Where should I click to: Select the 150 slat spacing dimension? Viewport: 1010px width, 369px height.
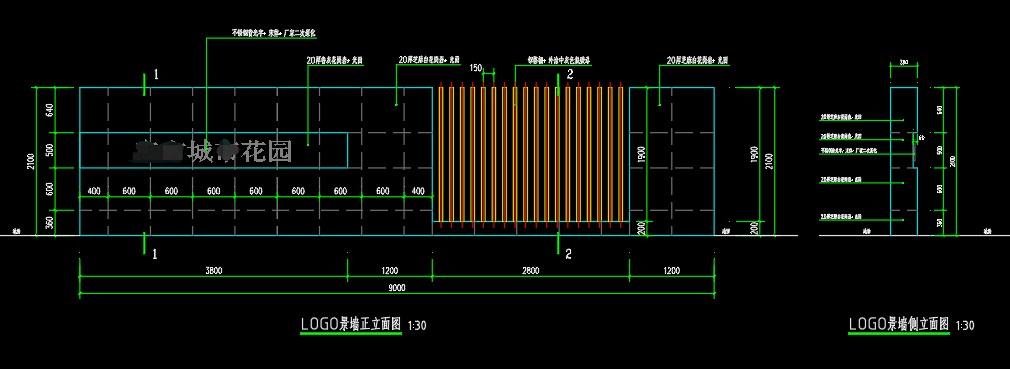(x=476, y=67)
